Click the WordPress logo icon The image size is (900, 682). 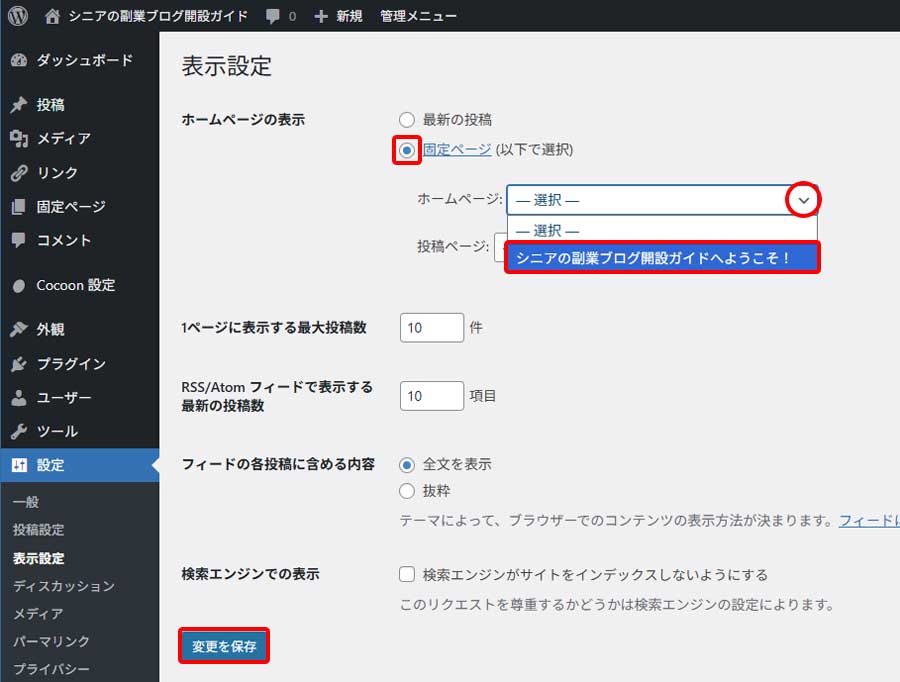click(x=14, y=15)
